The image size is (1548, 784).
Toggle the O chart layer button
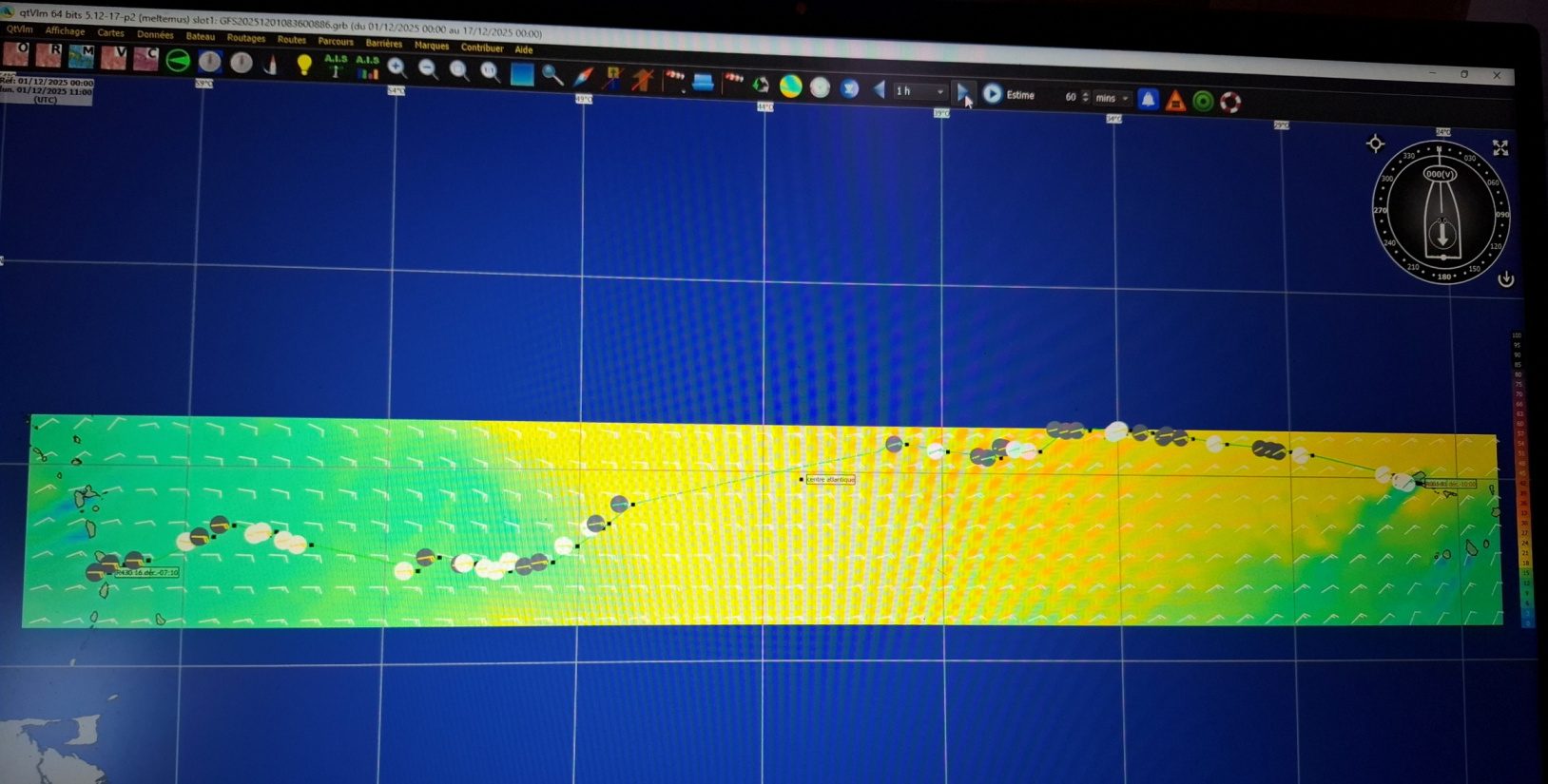[x=17, y=53]
